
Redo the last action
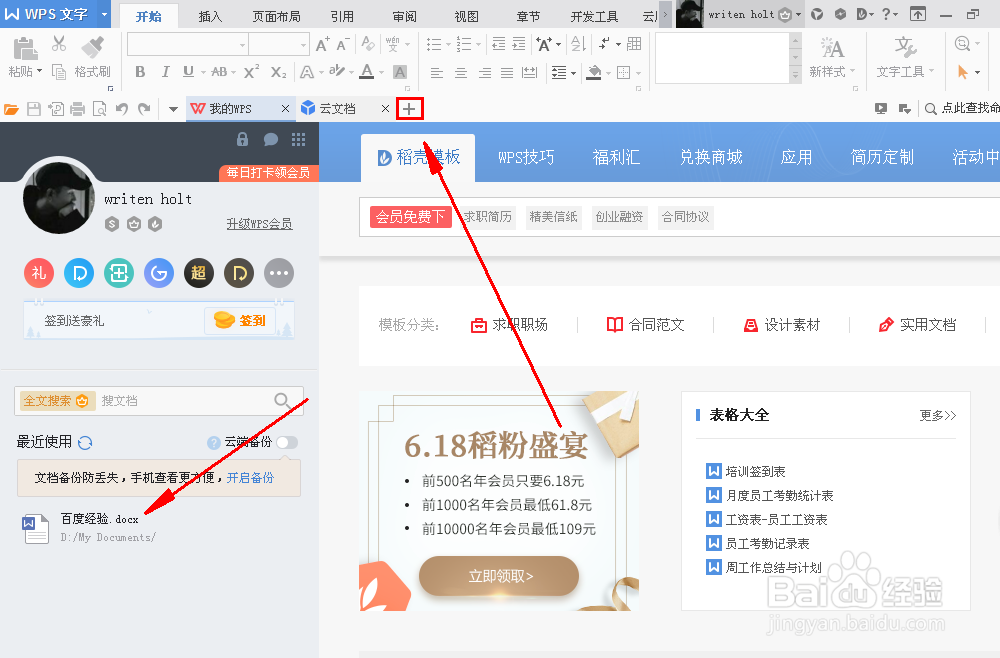145,109
